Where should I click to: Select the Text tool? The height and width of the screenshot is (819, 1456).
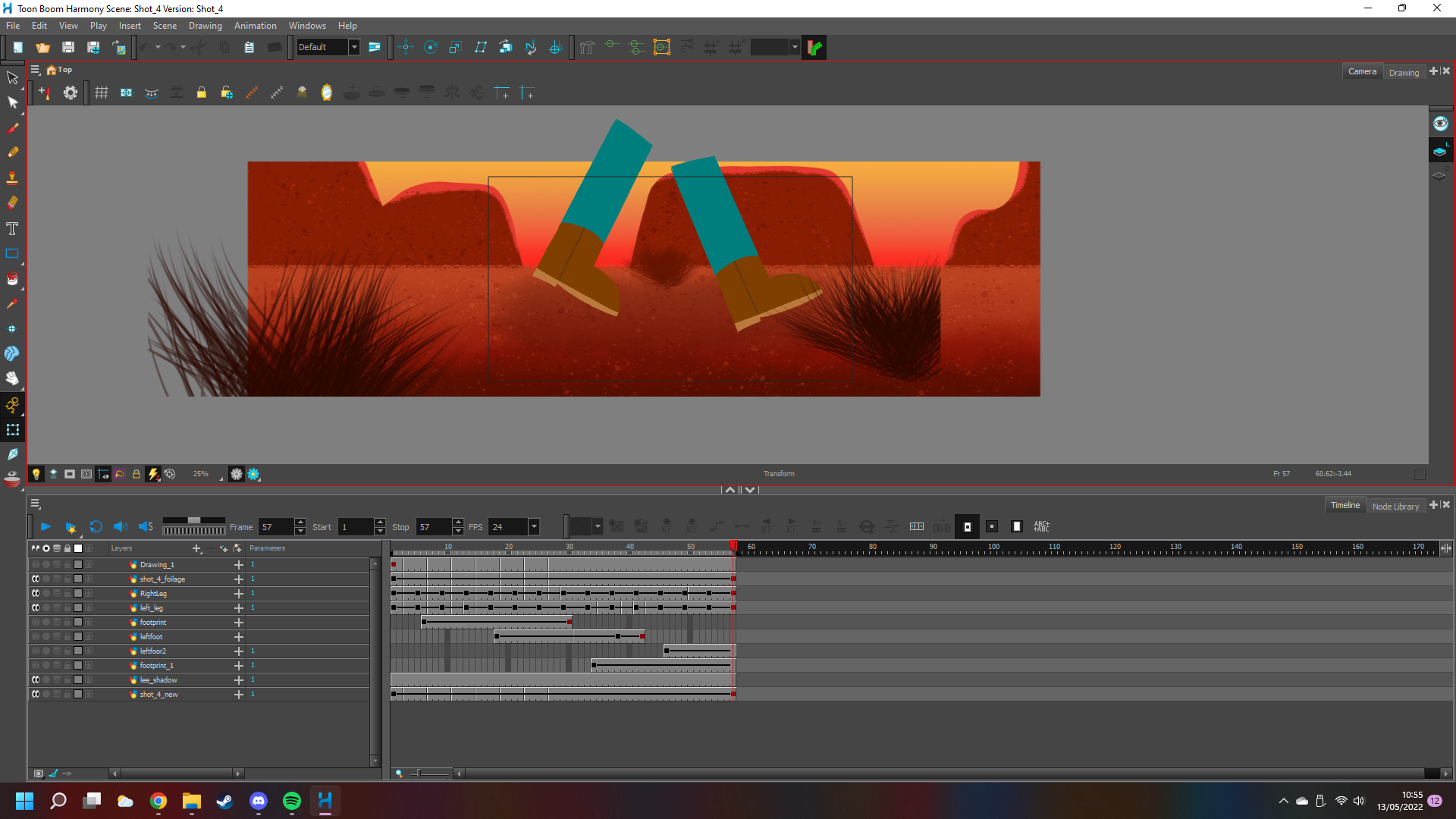[x=12, y=228]
